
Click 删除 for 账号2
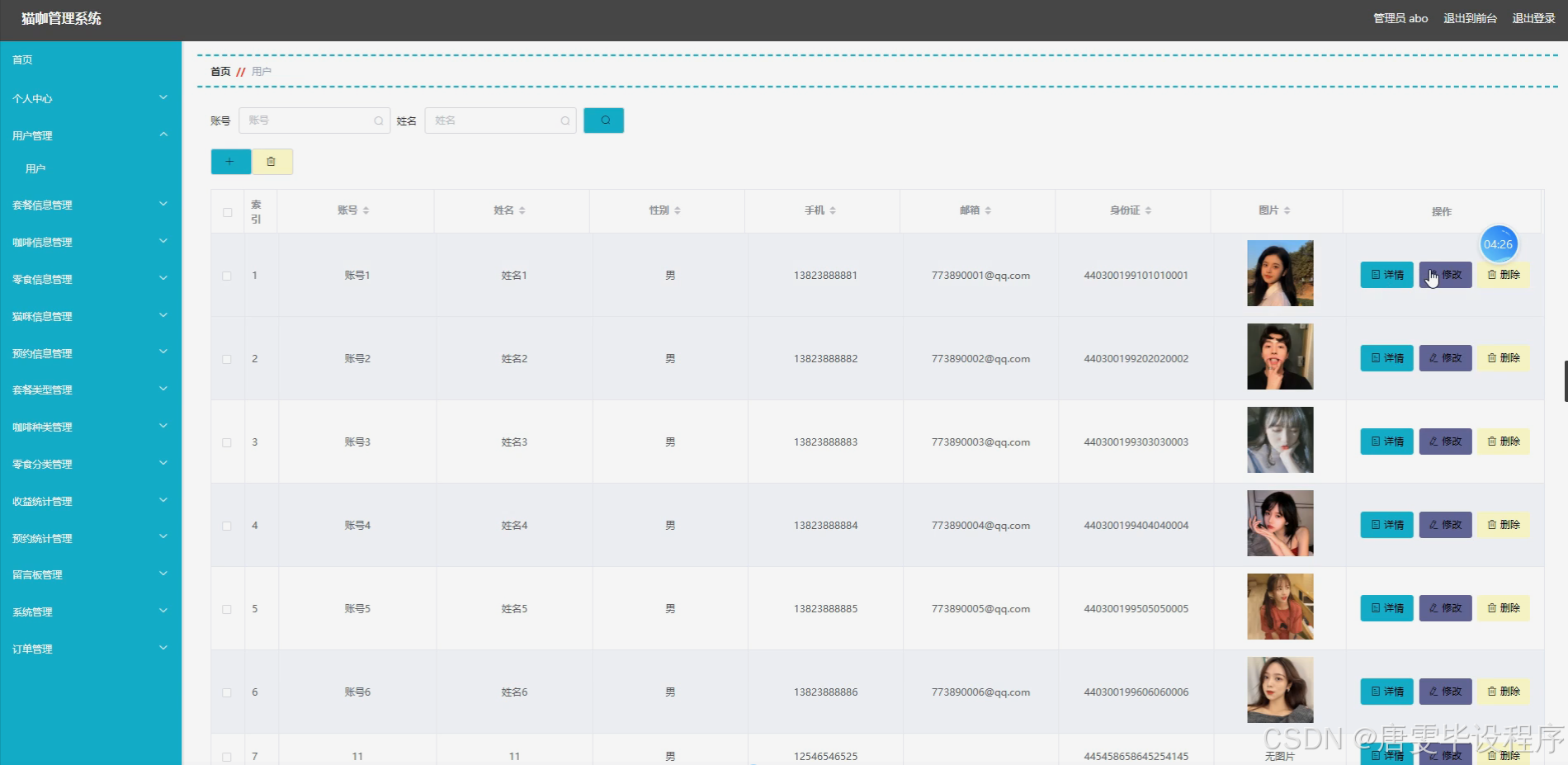pos(1503,358)
